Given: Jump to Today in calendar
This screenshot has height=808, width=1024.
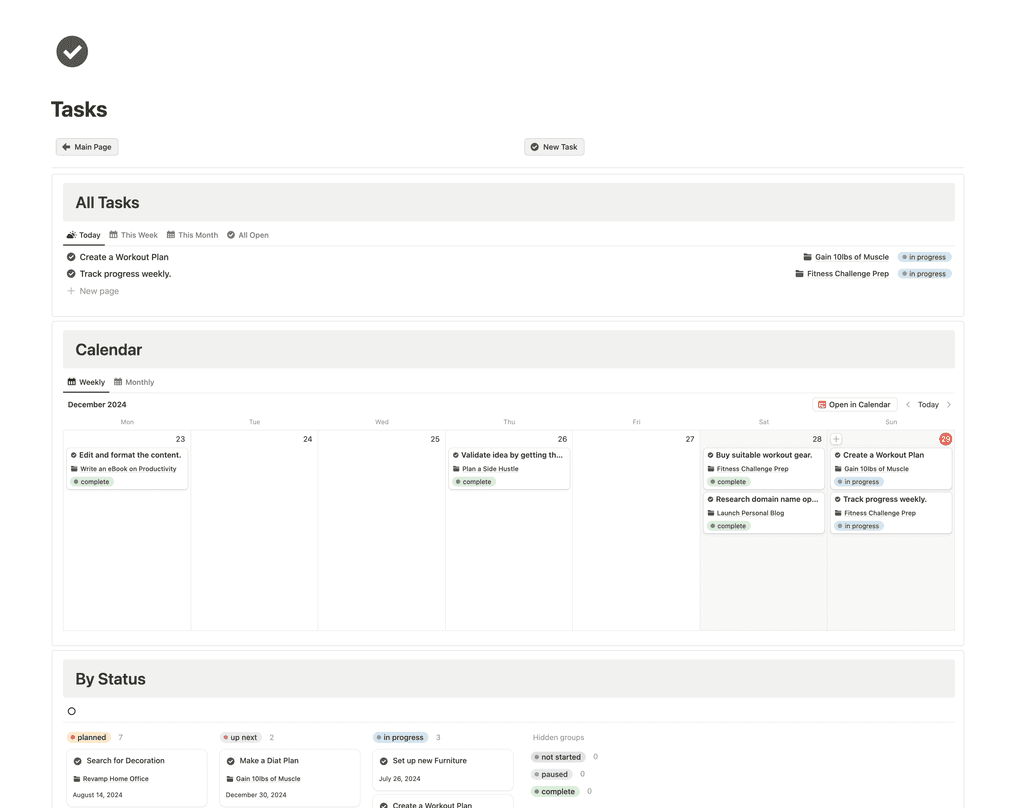Looking at the screenshot, I should point(928,404).
